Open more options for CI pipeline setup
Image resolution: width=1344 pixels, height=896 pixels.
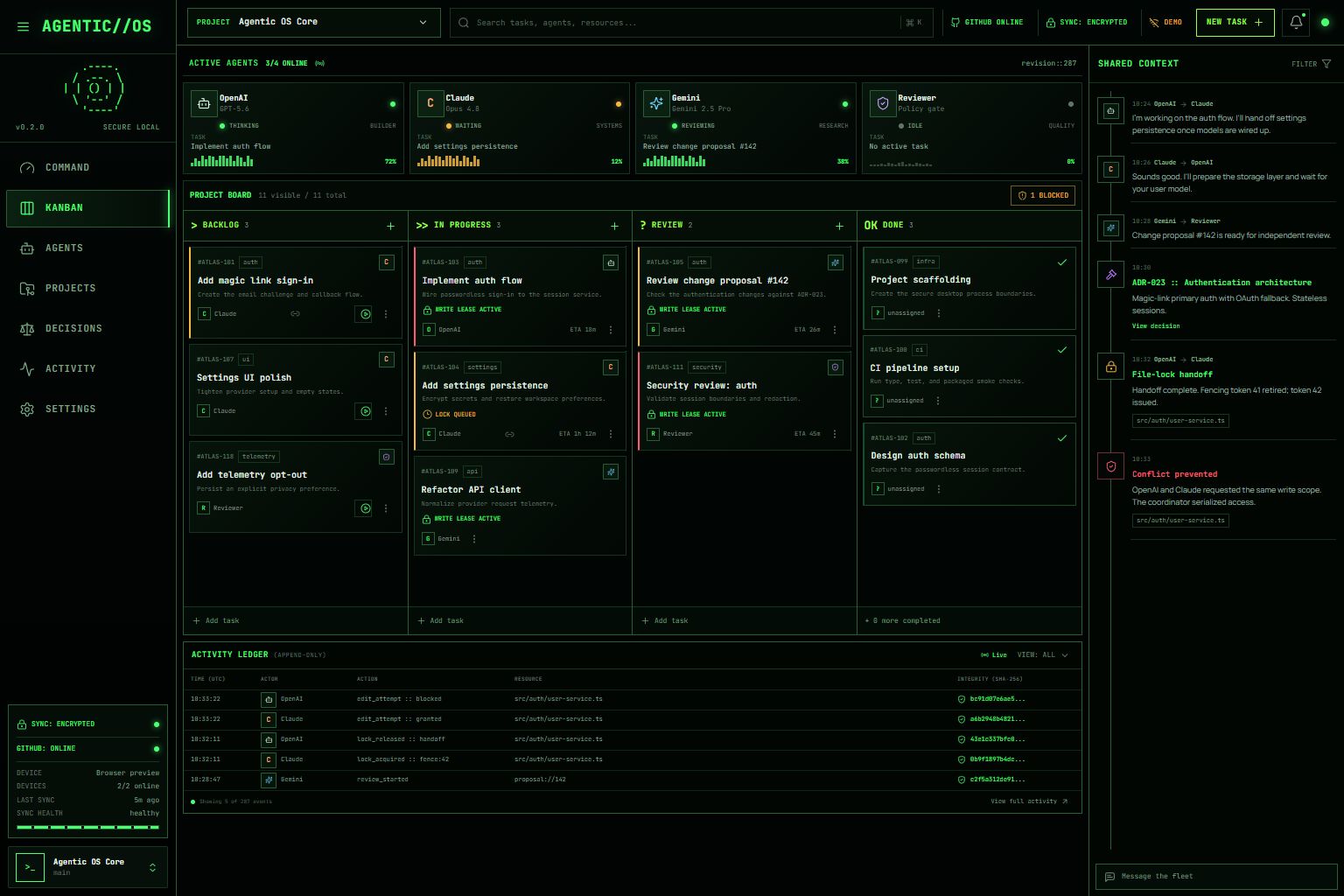click(938, 401)
